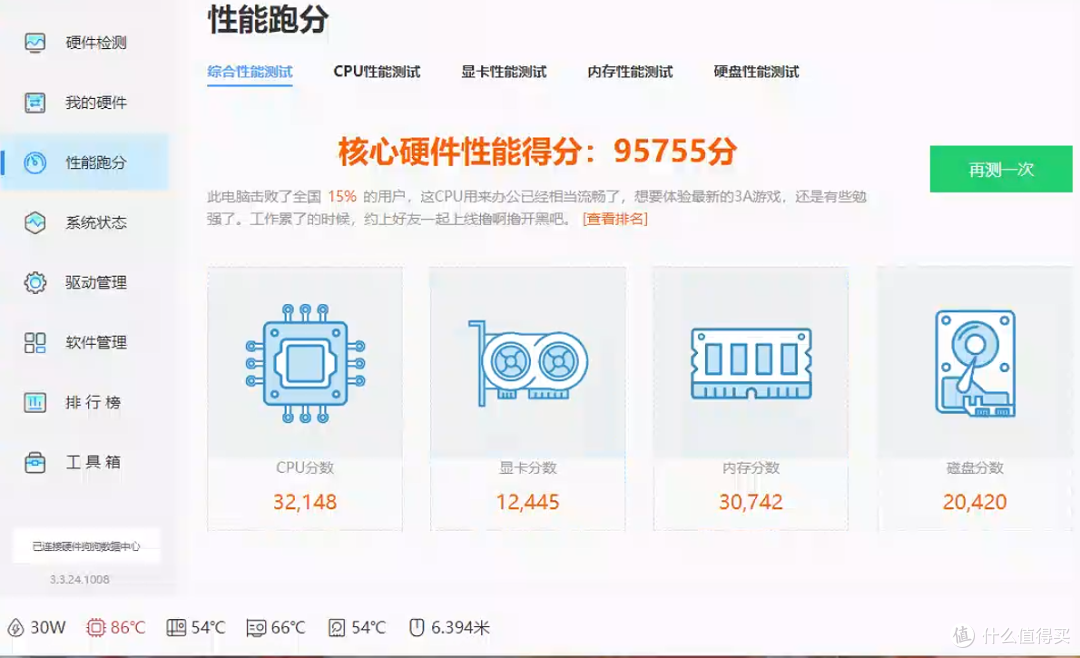The height and width of the screenshot is (658, 1080).
Task: Click the motherboard temperature icon showing 54°C
Action: 176,628
